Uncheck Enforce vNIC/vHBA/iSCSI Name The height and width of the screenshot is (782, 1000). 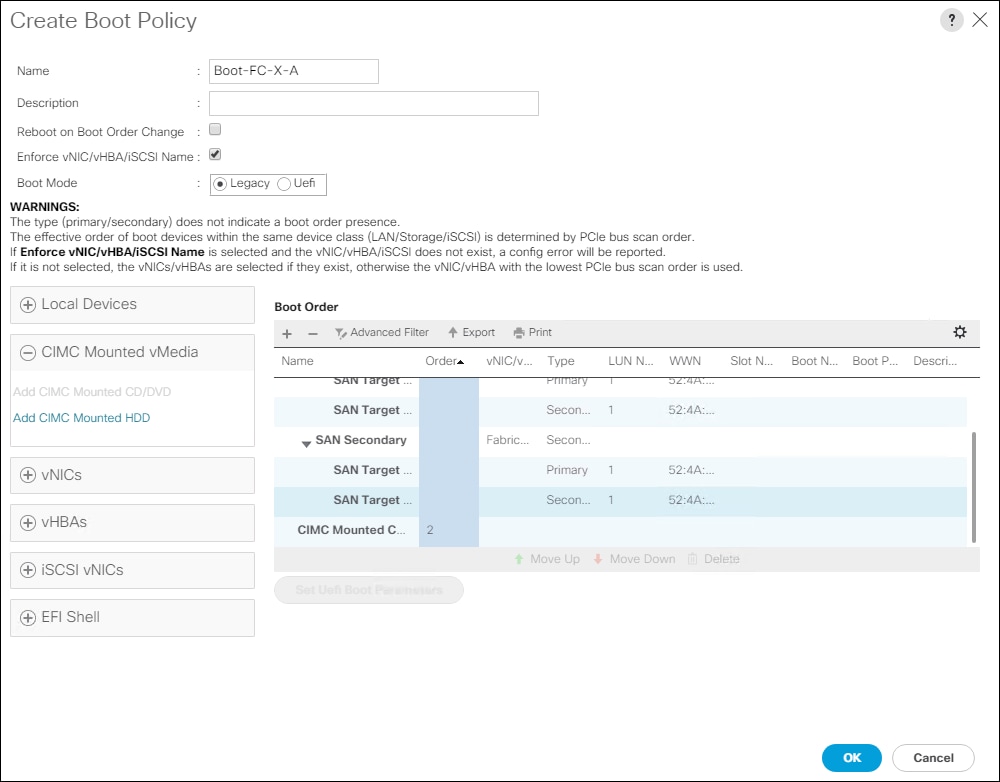point(215,155)
